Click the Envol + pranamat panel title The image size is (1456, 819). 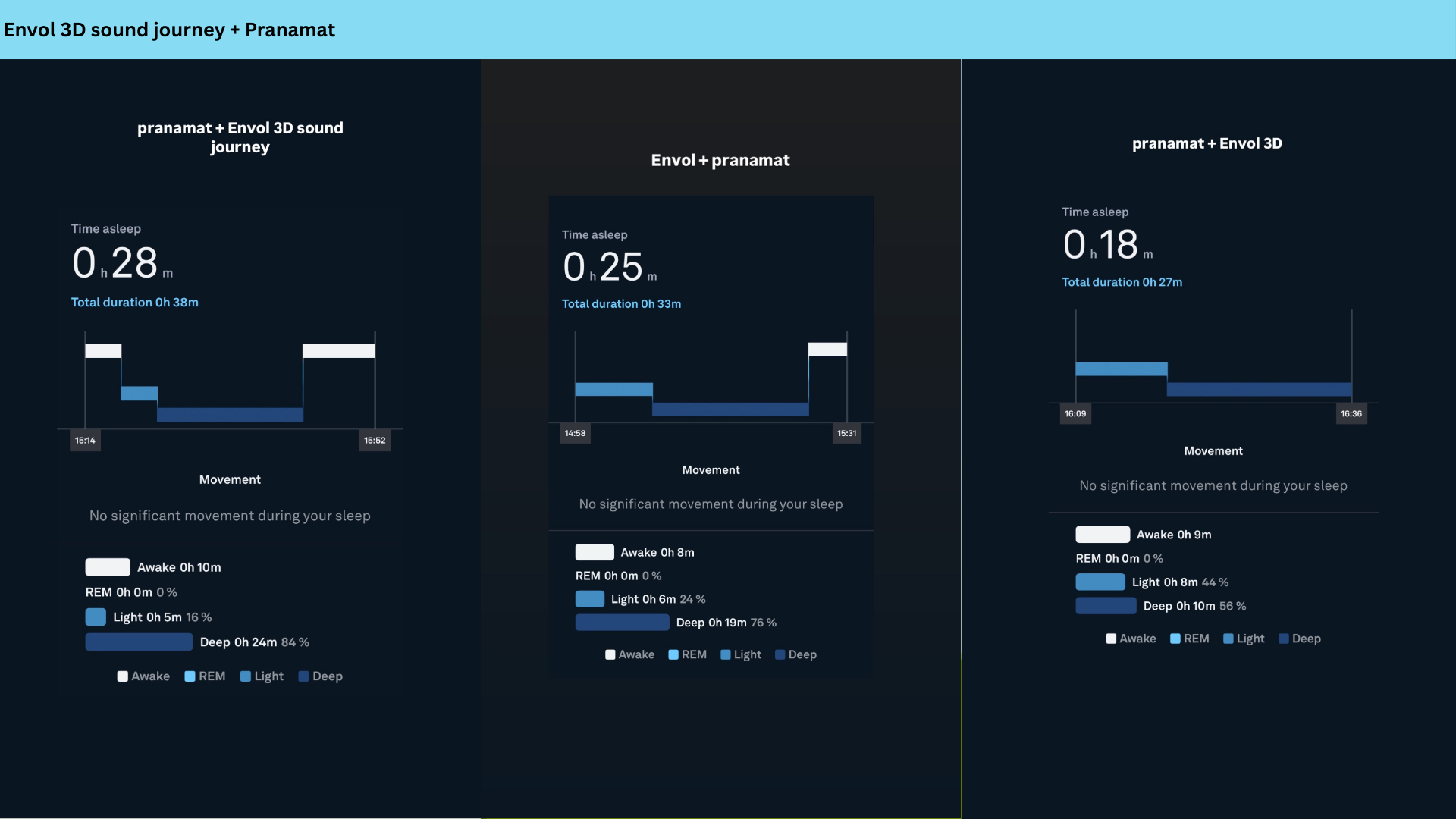720,160
